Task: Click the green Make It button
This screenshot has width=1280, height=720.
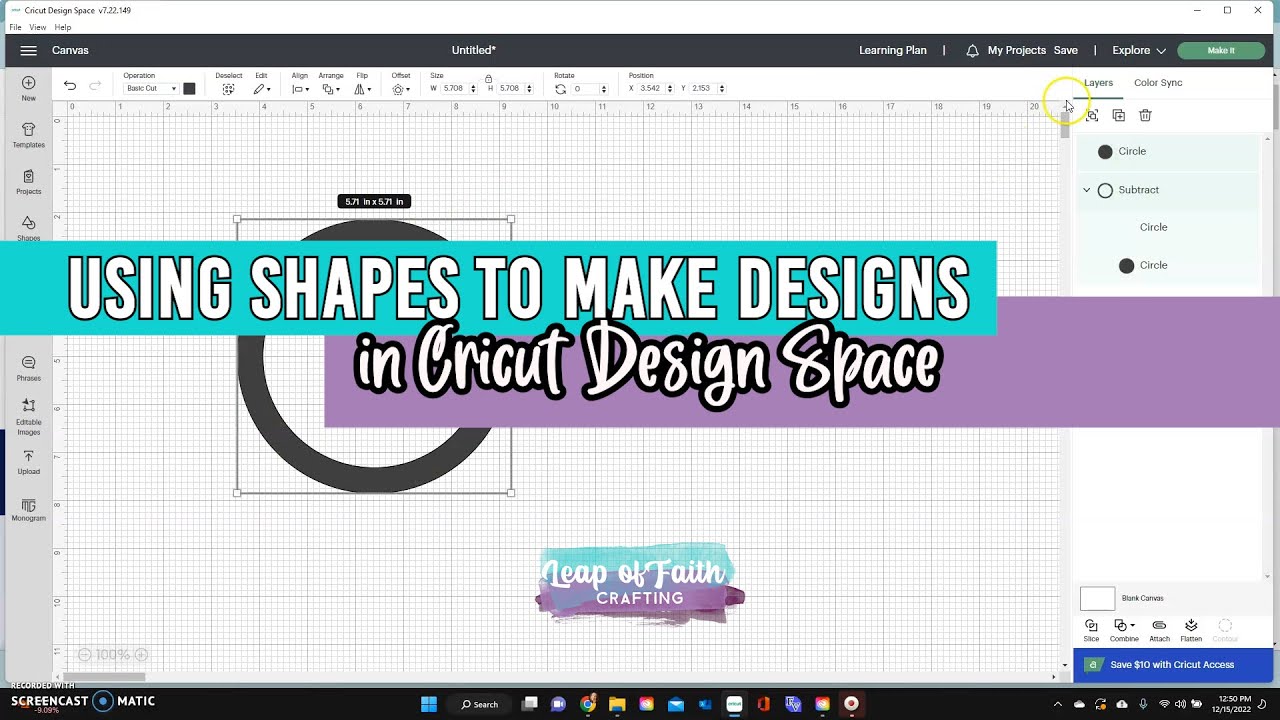Action: (1221, 51)
